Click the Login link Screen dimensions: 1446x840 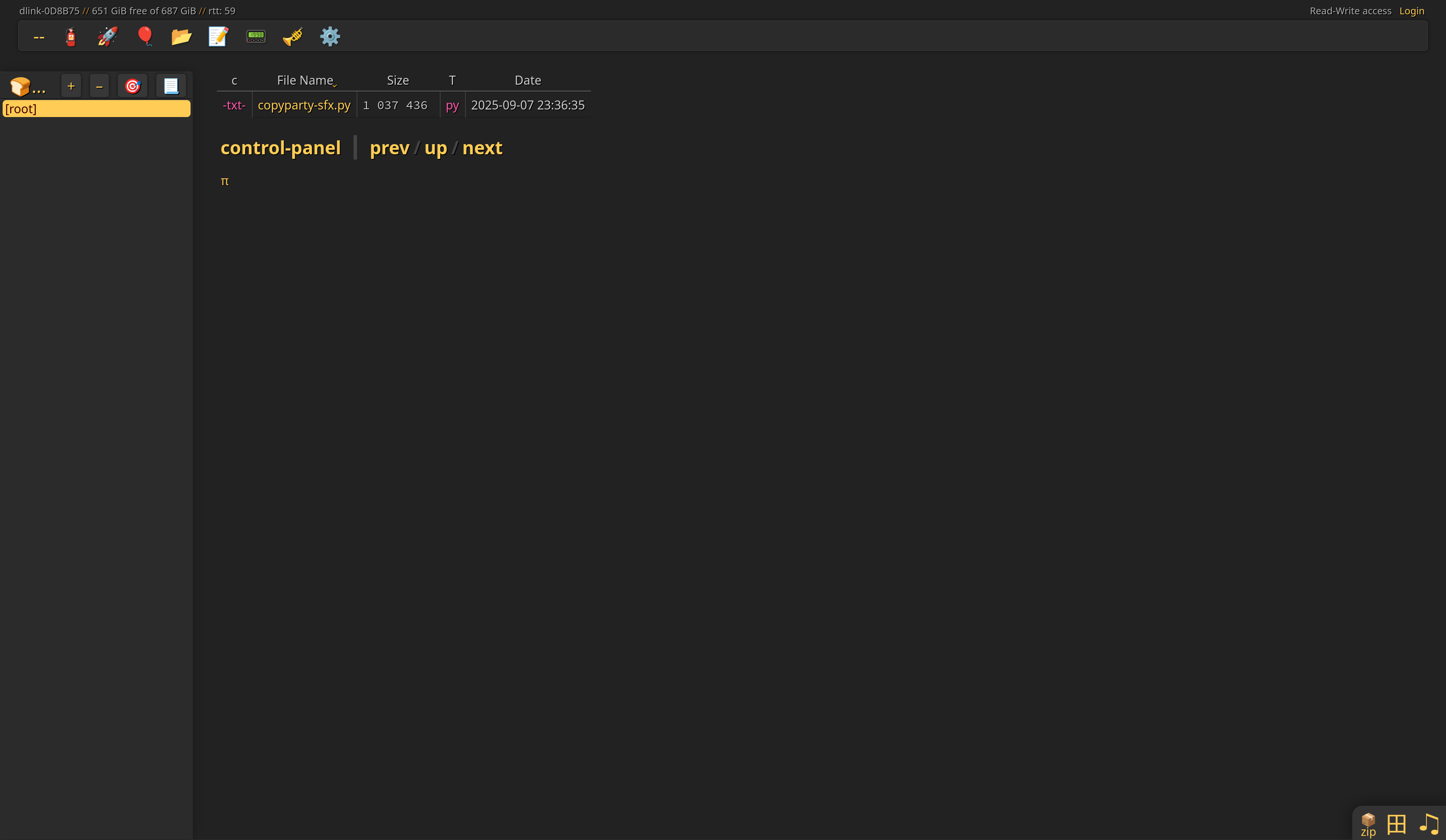(x=1412, y=11)
